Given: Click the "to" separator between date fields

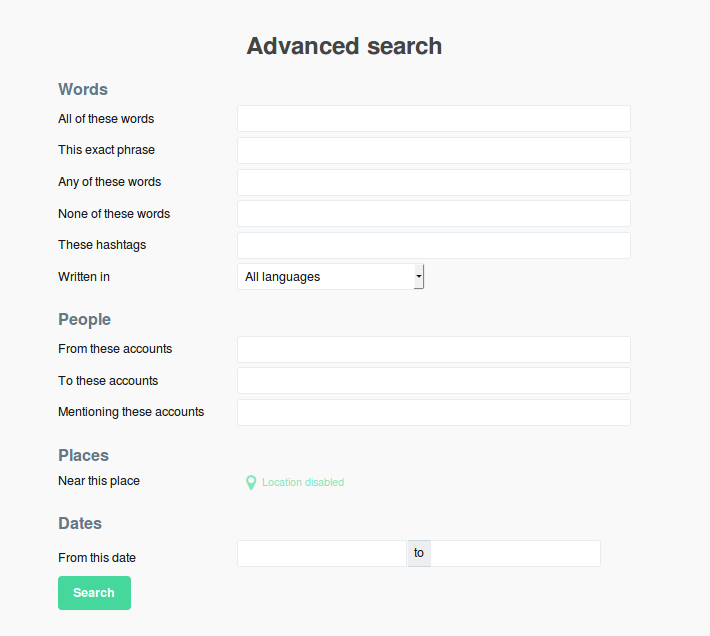Looking at the screenshot, I should (419, 554).
